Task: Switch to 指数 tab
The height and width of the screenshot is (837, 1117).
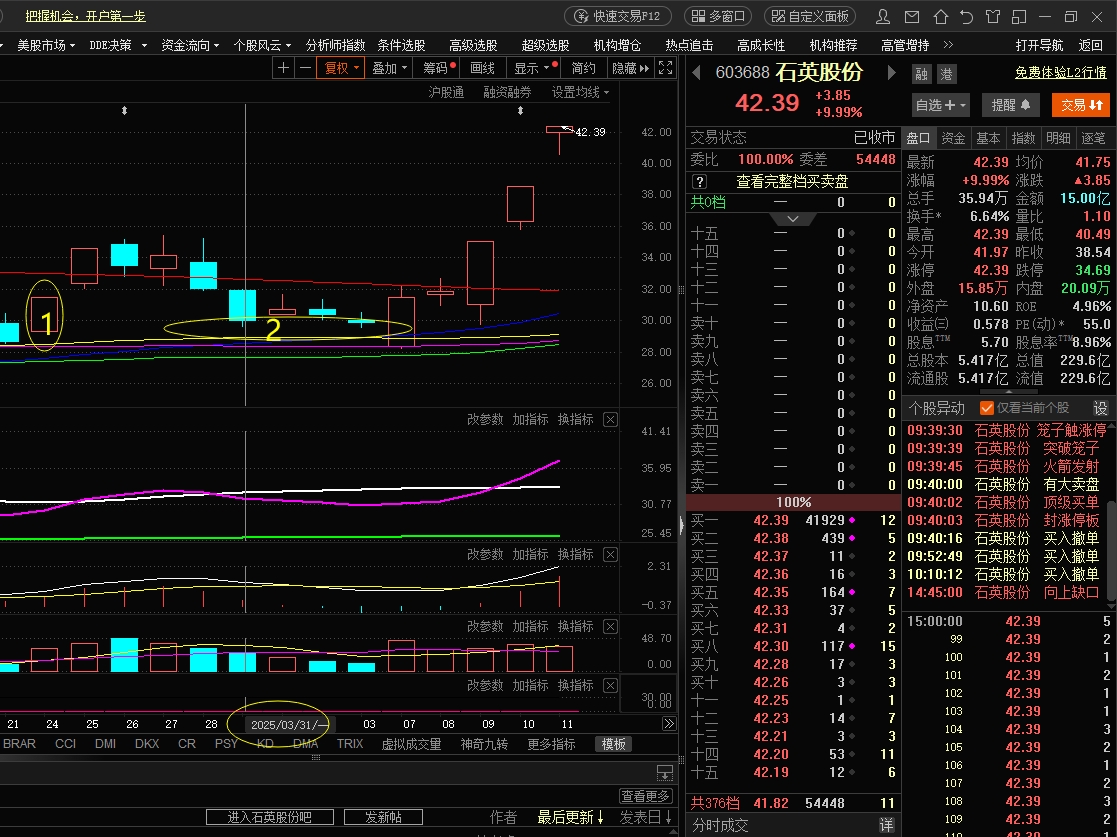Action: [x=1023, y=138]
